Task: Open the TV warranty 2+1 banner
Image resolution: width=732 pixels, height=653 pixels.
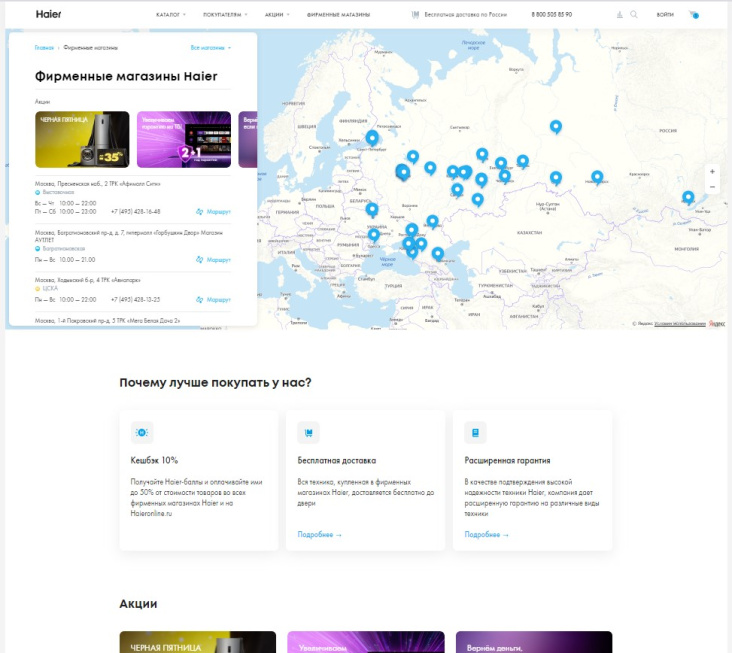Action: pos(184,139)
